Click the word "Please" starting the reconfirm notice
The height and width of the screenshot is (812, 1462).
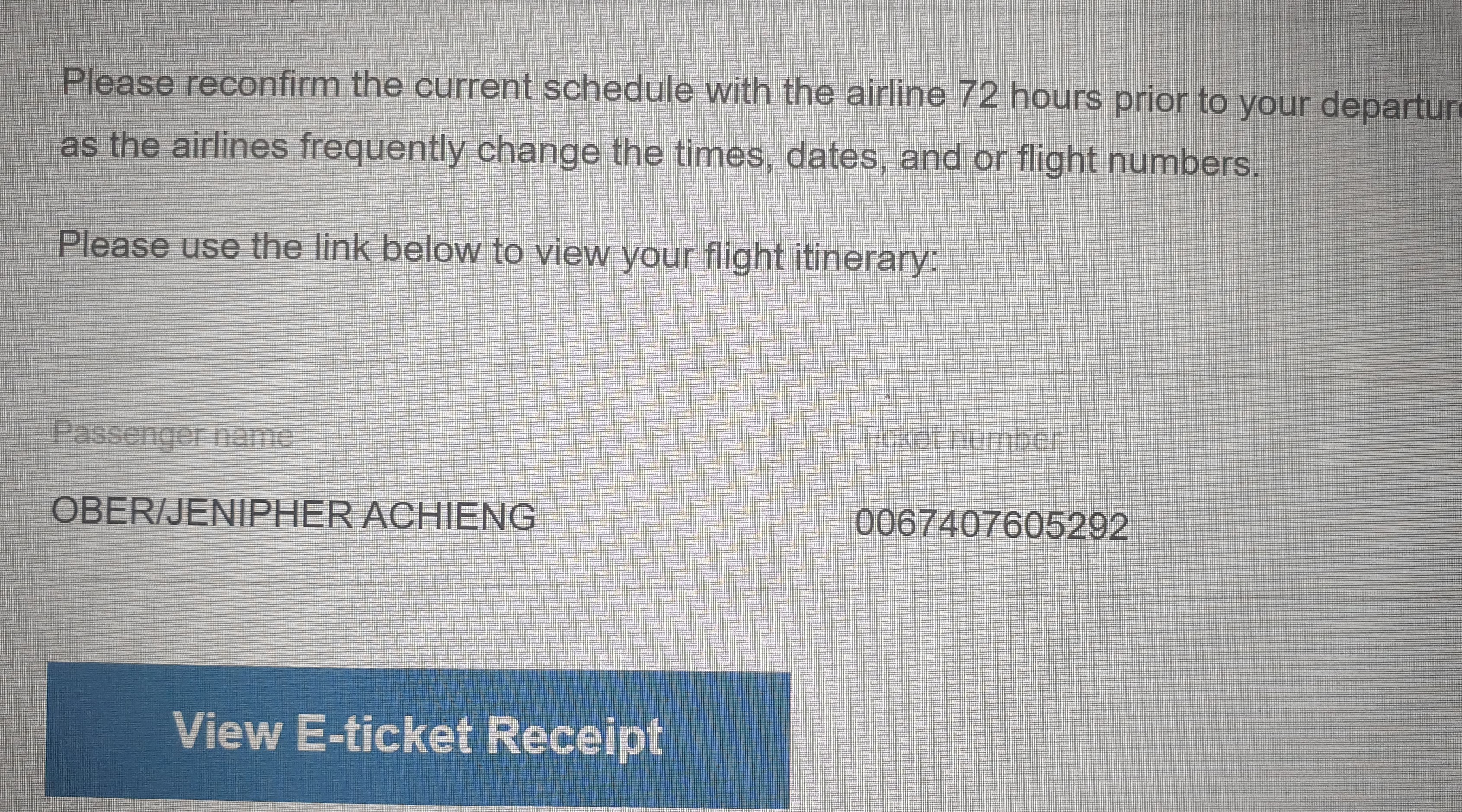click(x=118, y=82)
